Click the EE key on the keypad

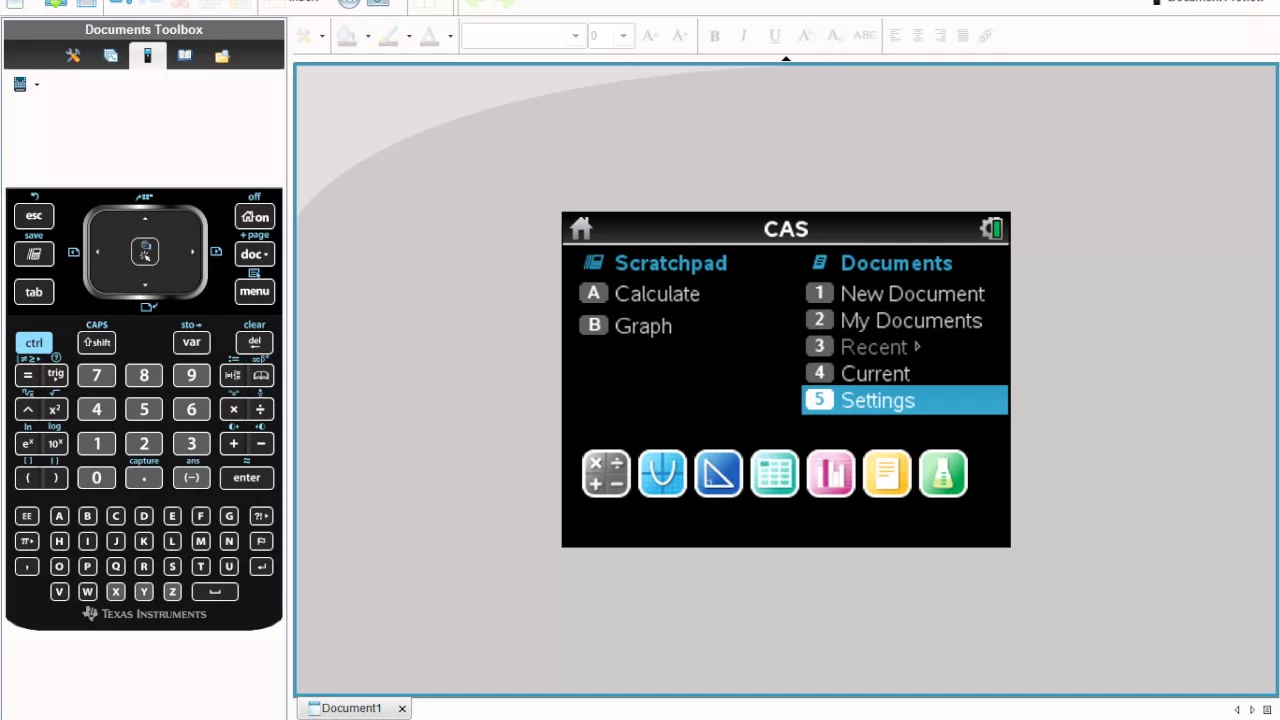point(27,516)
